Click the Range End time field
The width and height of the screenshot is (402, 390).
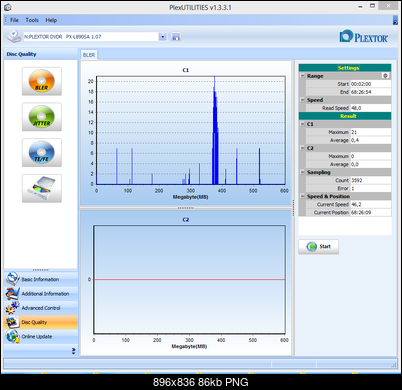point(371,92)
